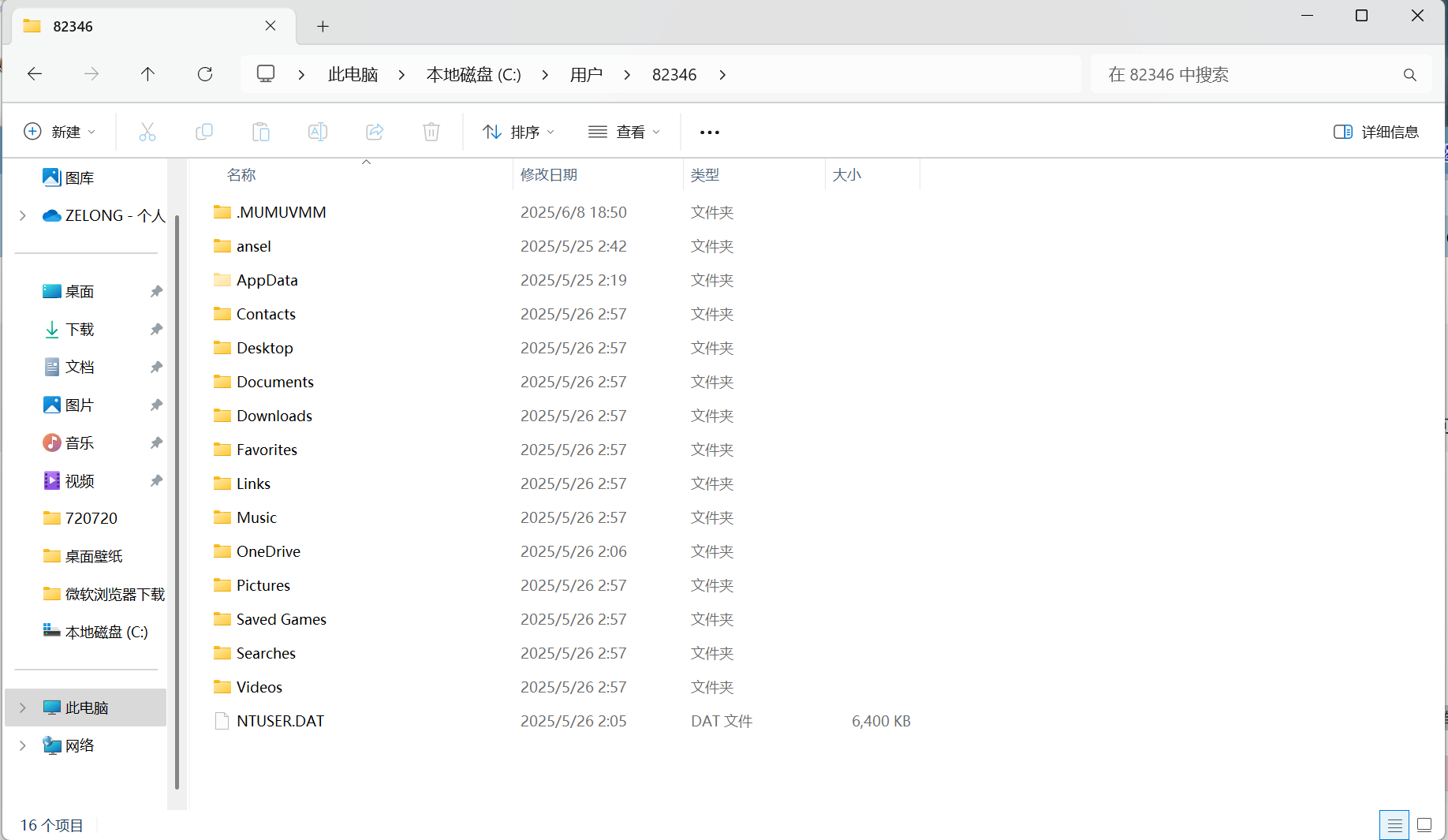This screenshot has width=1448, height=840.
Task: Switch to details list view in status bar
Action: coord(1394,825)
